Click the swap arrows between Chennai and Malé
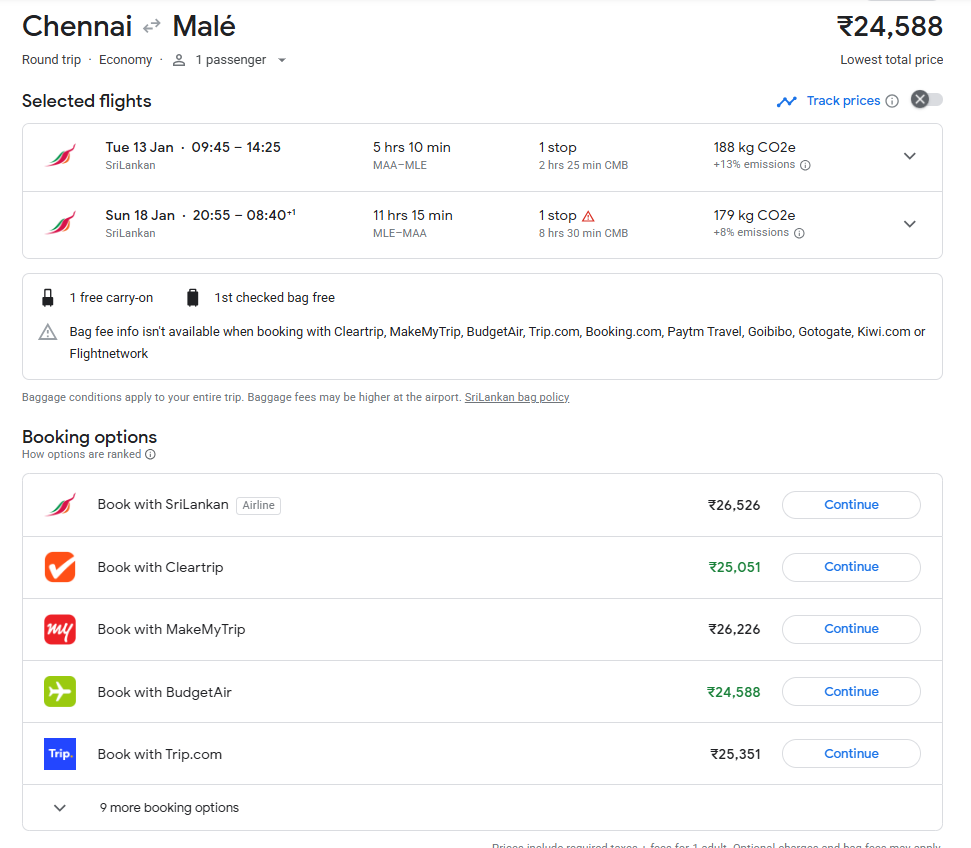971x848 pixels. 152,26
